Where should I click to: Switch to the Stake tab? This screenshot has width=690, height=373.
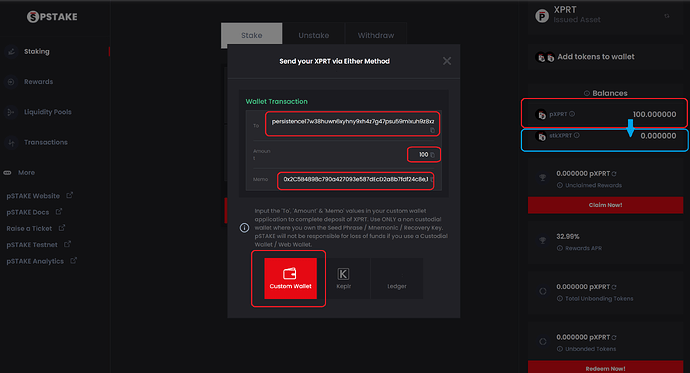(252, 35)
